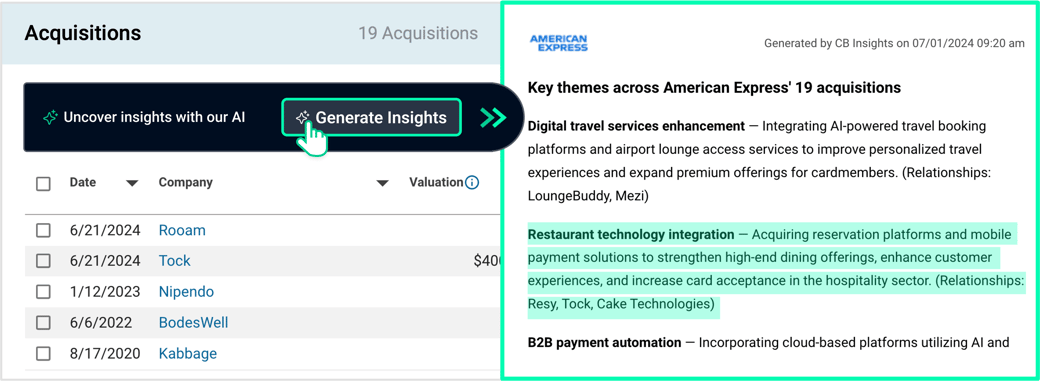Click the date 6/6/2022
This screenshot has height=382, width=1040.
[x=101, y=323]
